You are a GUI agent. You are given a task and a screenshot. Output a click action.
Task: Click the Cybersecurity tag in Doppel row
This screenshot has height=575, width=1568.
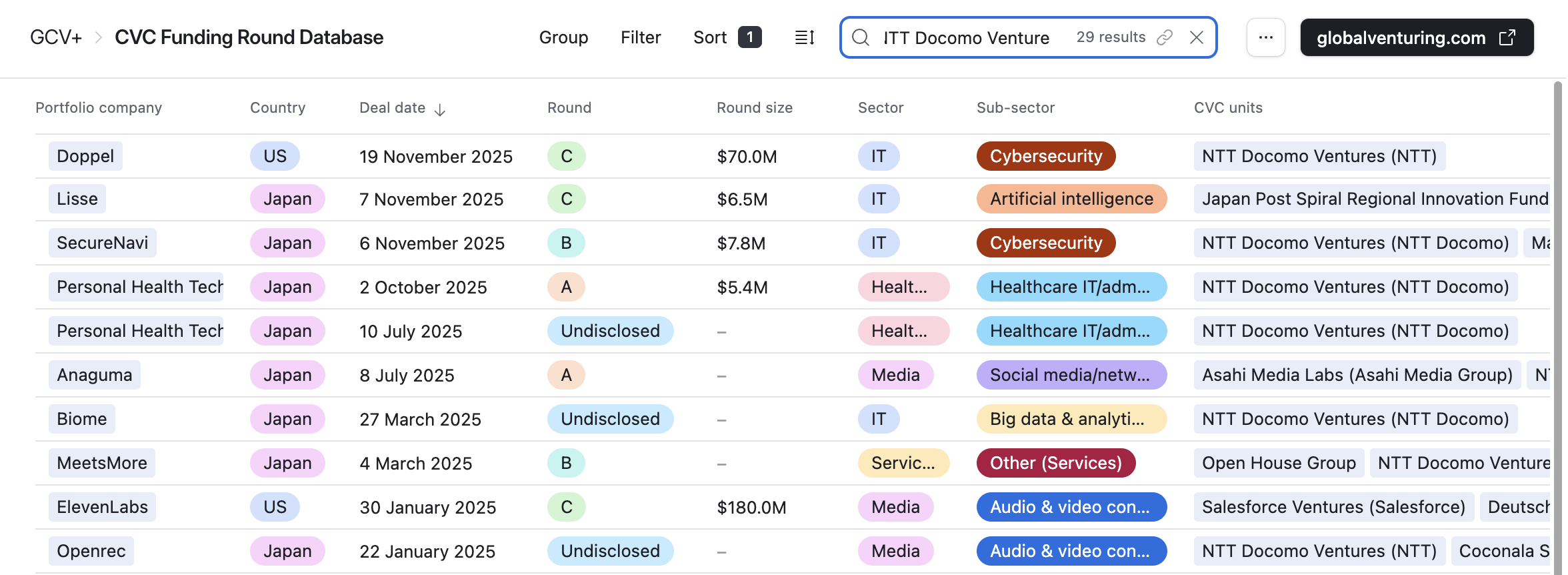1045,156
